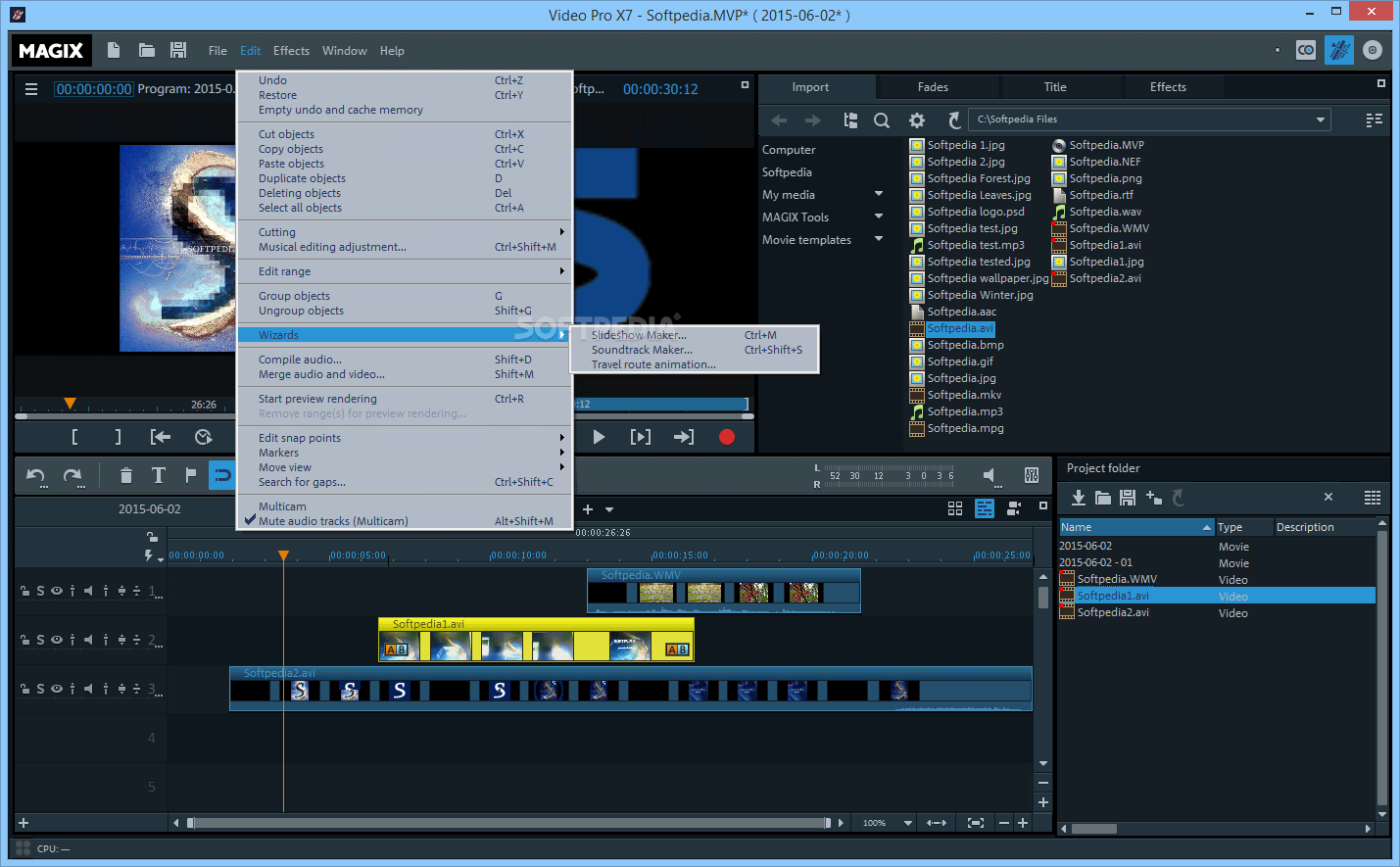Expand MAGIX Tools dropdown arrow
The image size is (1400, 867).
(x=879, y=217)
